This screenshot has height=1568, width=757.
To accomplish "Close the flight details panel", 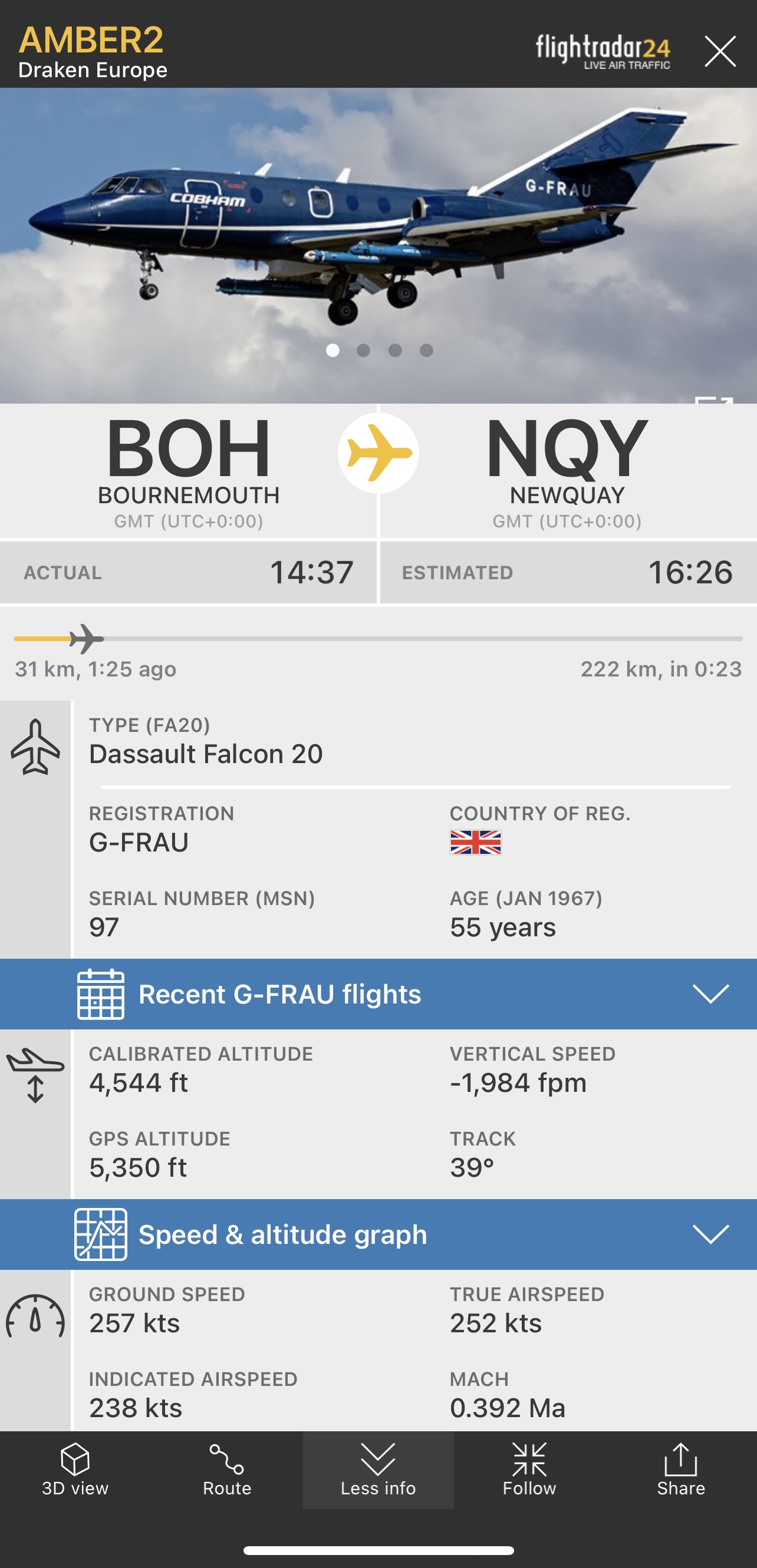I will tap(720, 51).
